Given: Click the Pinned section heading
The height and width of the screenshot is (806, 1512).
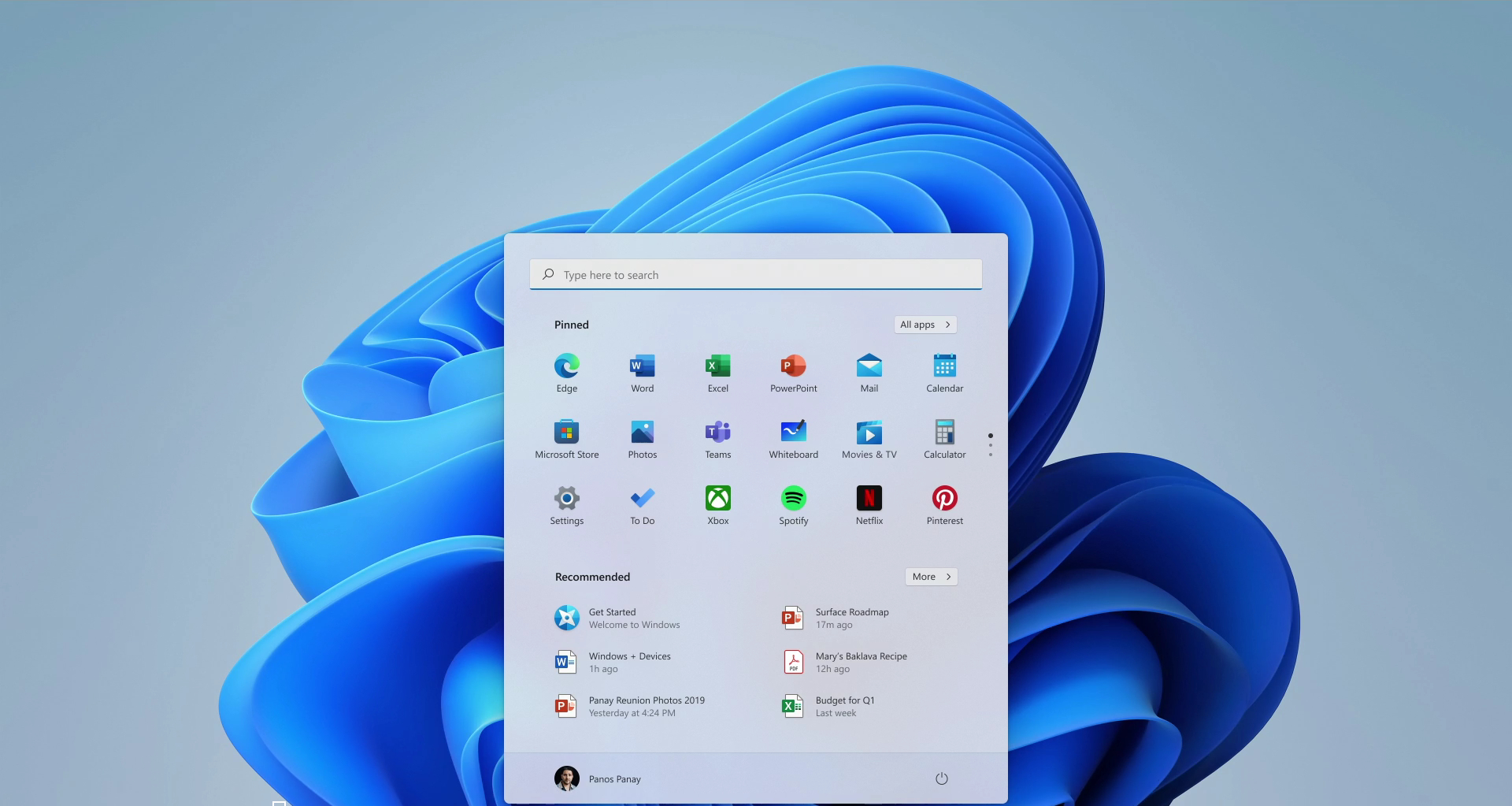Looking at the screenshot, I should [572, 325].
